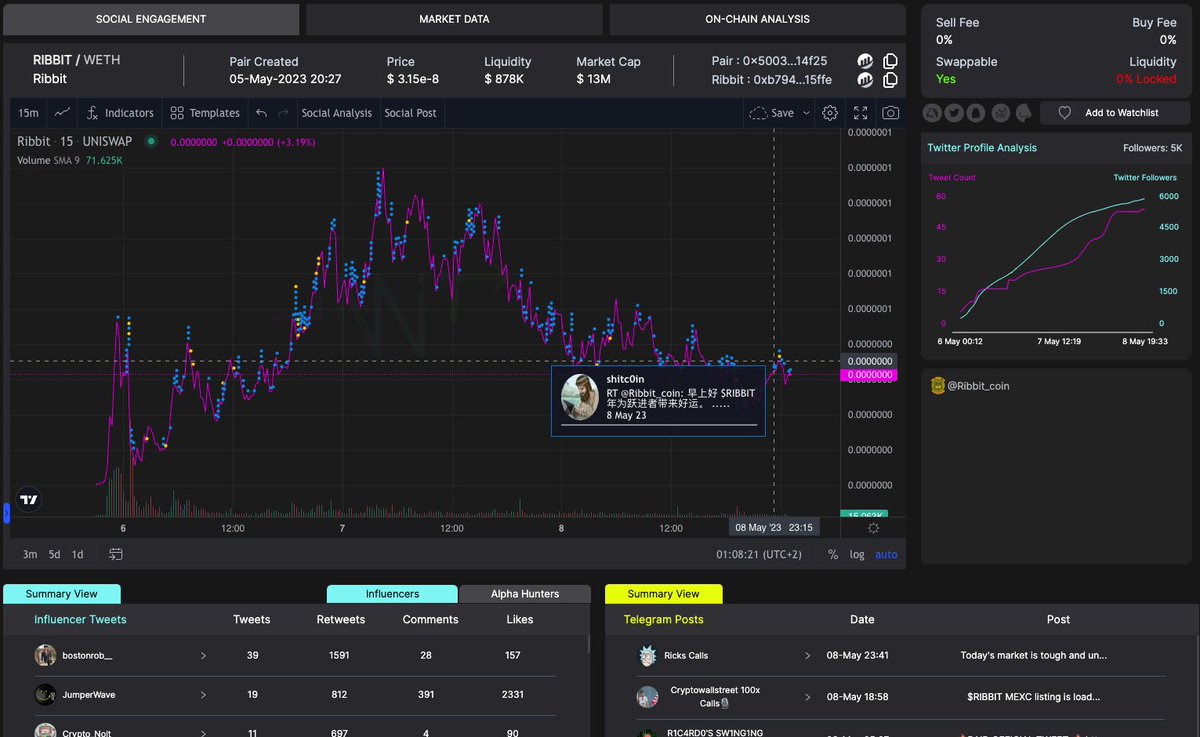
Task: Open shitc0in tweet popup avatar
Action: (x=580, y=397)
